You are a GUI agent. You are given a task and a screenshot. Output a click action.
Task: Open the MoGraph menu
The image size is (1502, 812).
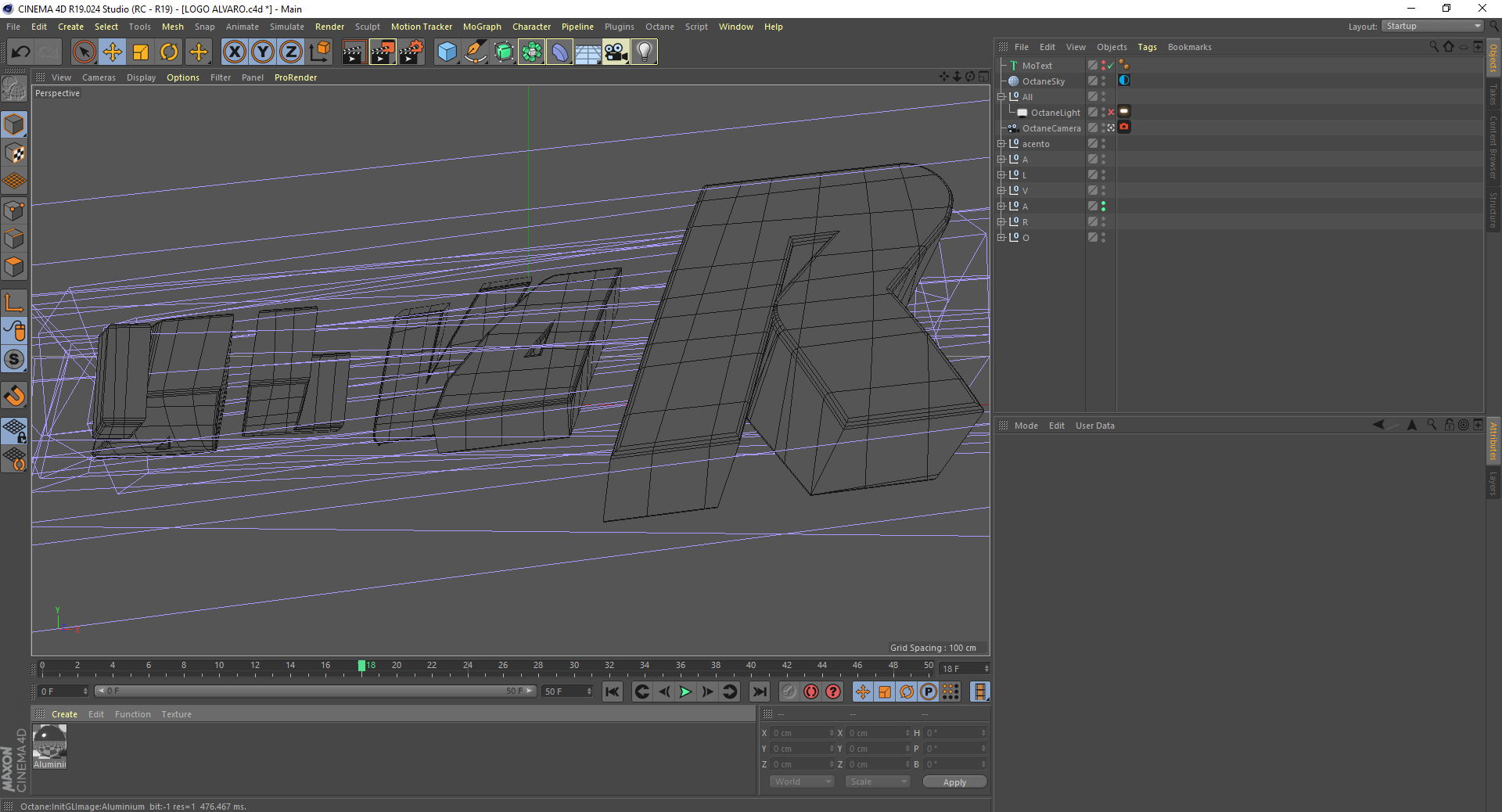[x=482, y=27]
